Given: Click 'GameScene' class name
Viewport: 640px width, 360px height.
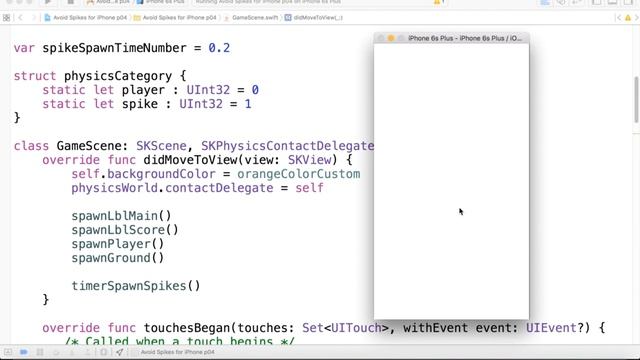Looking at the screenshot, I should coord(89,146).
